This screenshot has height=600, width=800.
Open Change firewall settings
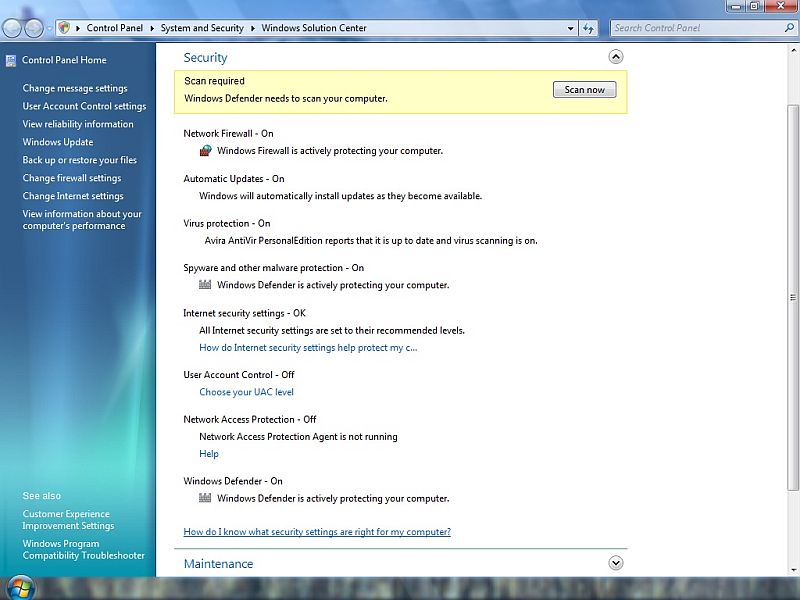[x=72, y=178]
